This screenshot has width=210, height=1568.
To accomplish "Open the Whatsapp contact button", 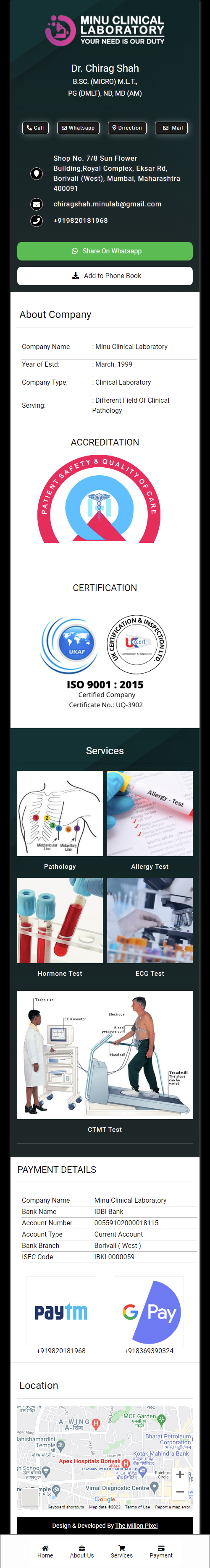I will (x=79, y=128).
